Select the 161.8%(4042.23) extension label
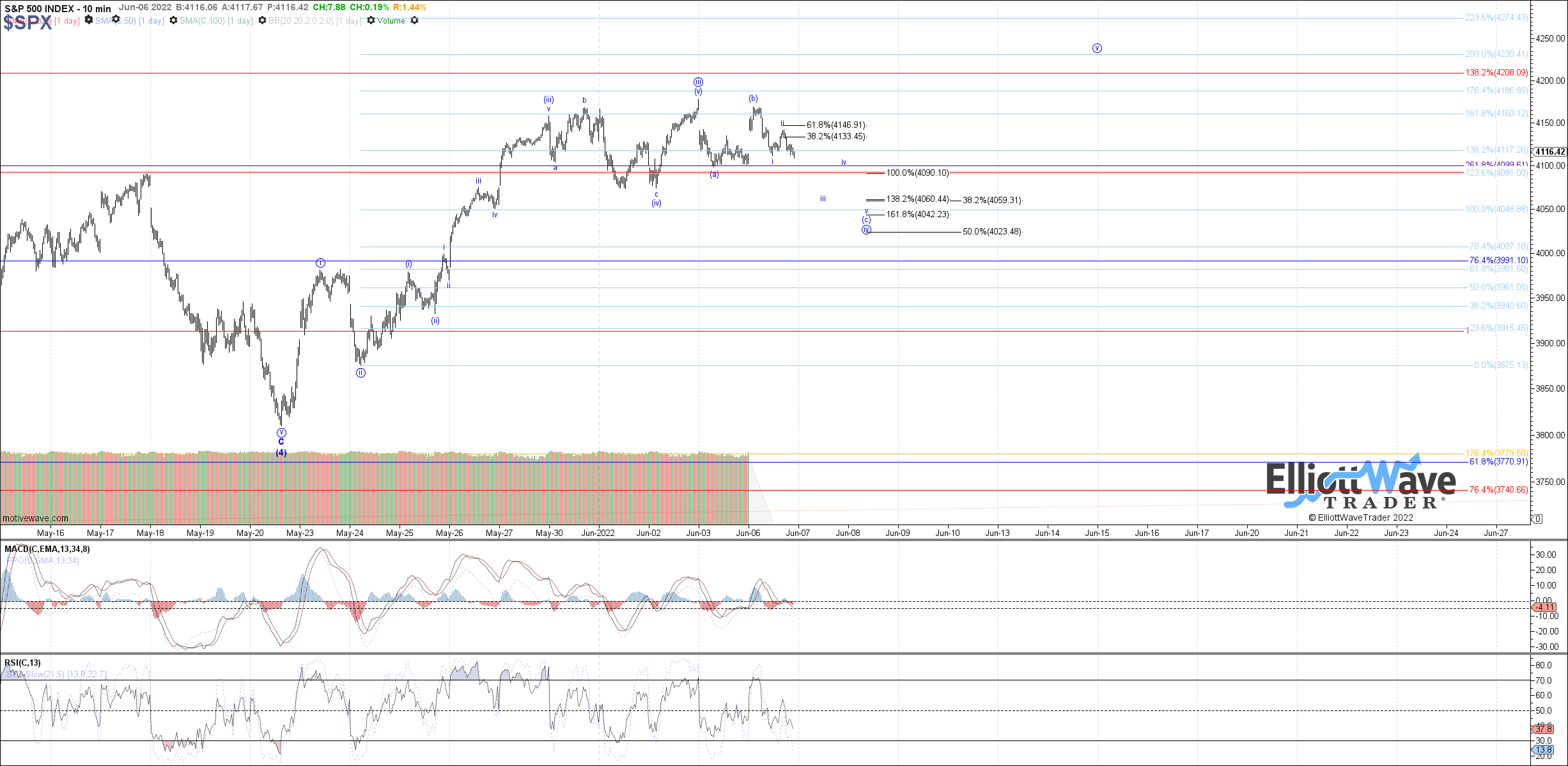 click(918, 215)
